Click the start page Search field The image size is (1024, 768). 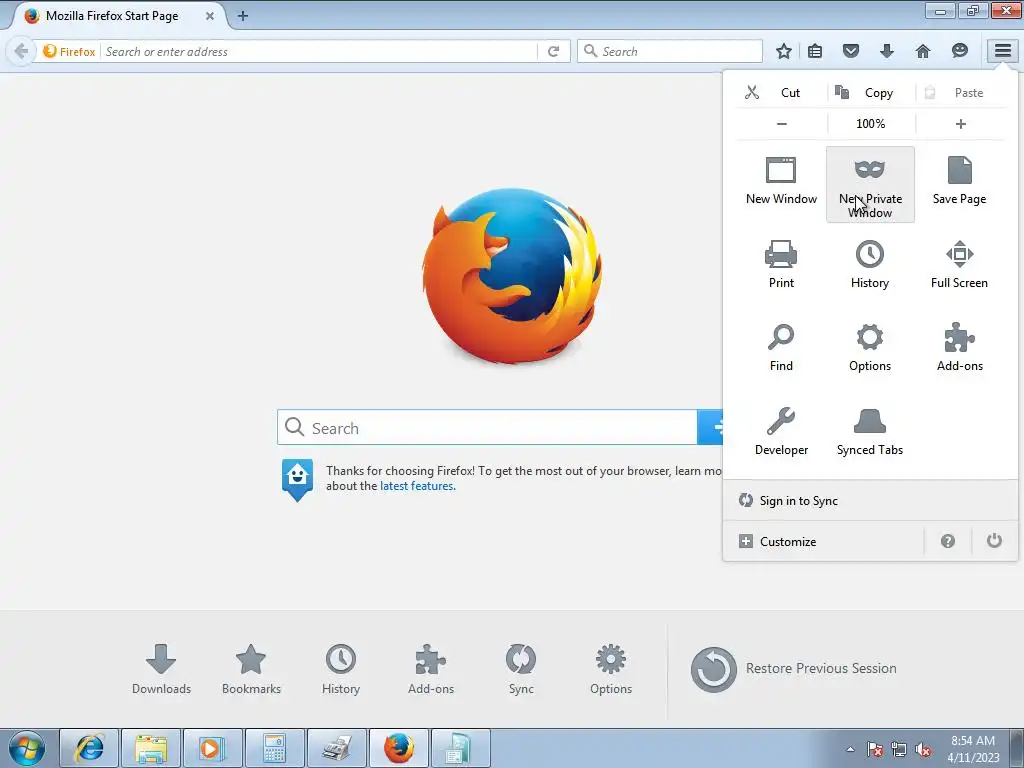coord(487,428)
